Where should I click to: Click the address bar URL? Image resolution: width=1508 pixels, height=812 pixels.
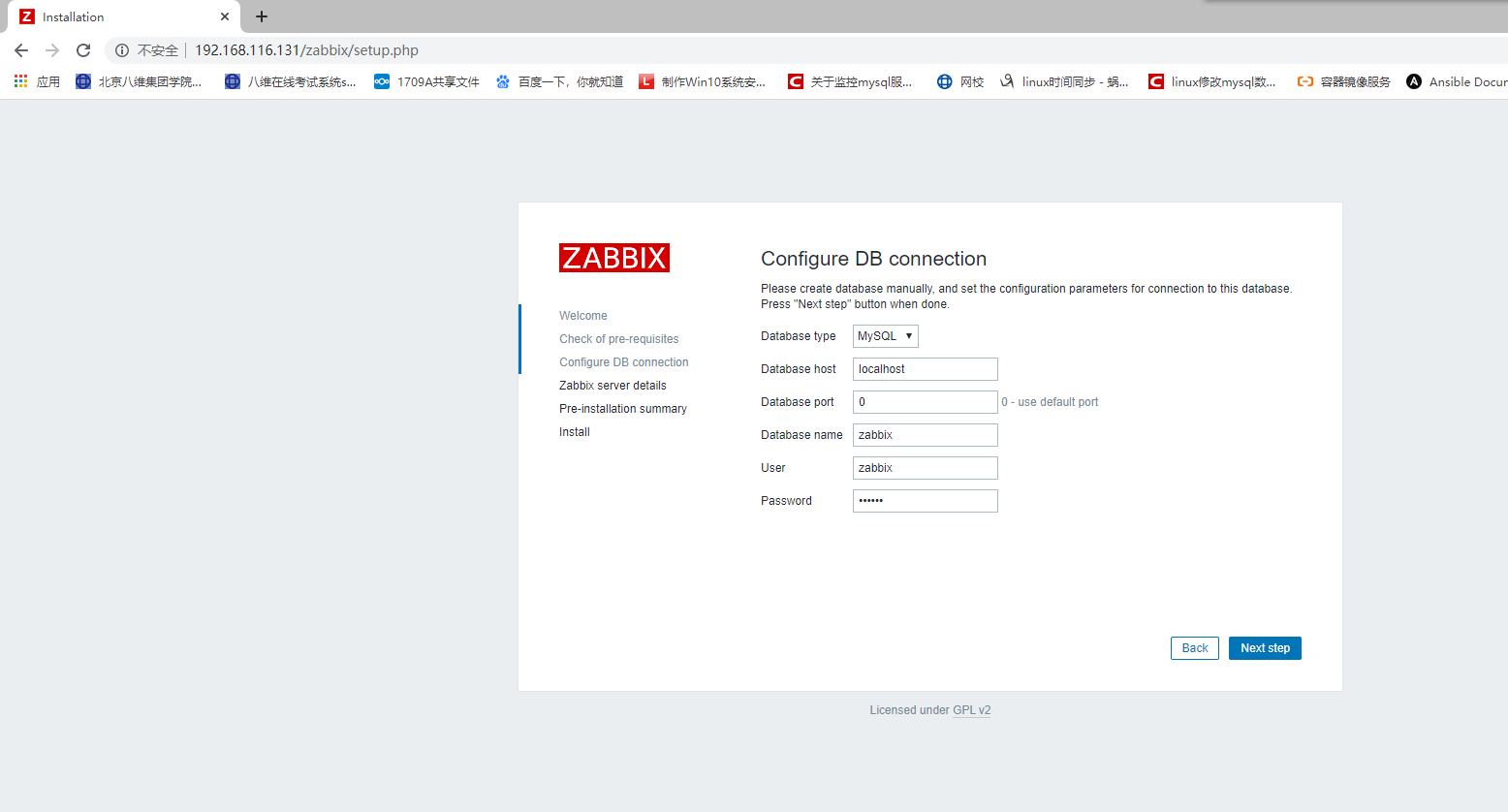click(306, 50)
